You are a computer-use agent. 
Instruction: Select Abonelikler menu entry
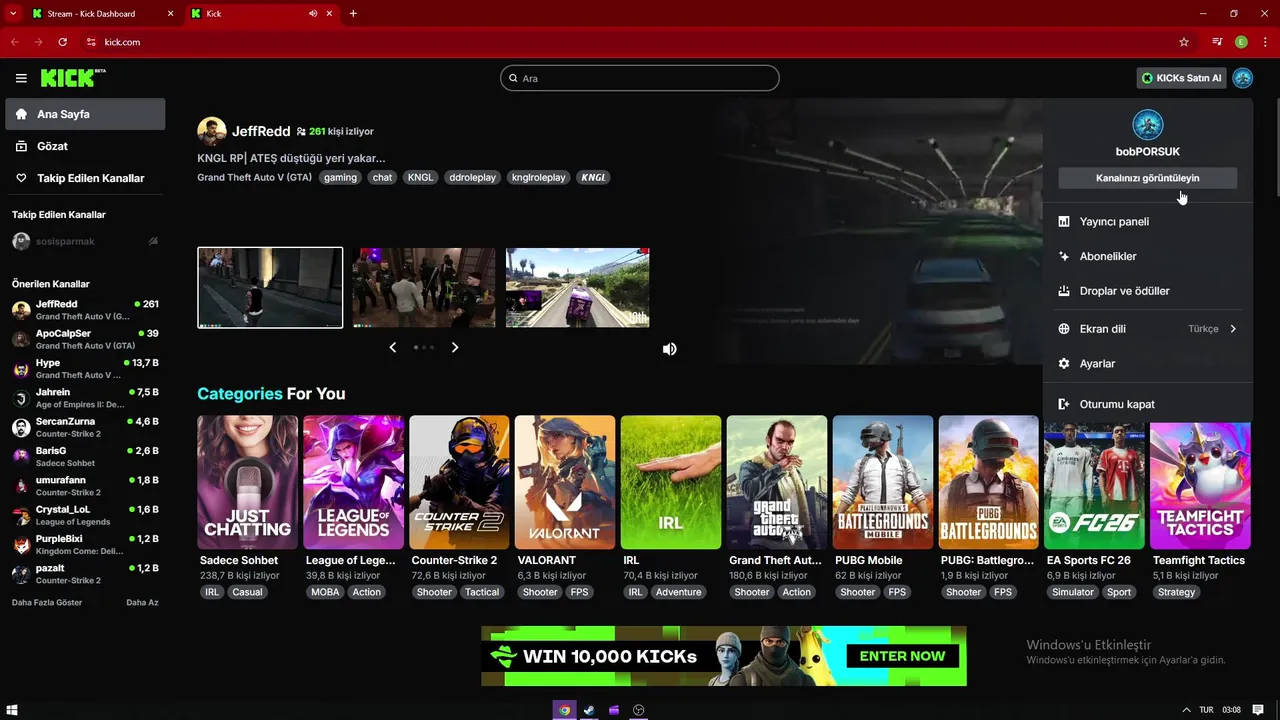(1147, 256)
